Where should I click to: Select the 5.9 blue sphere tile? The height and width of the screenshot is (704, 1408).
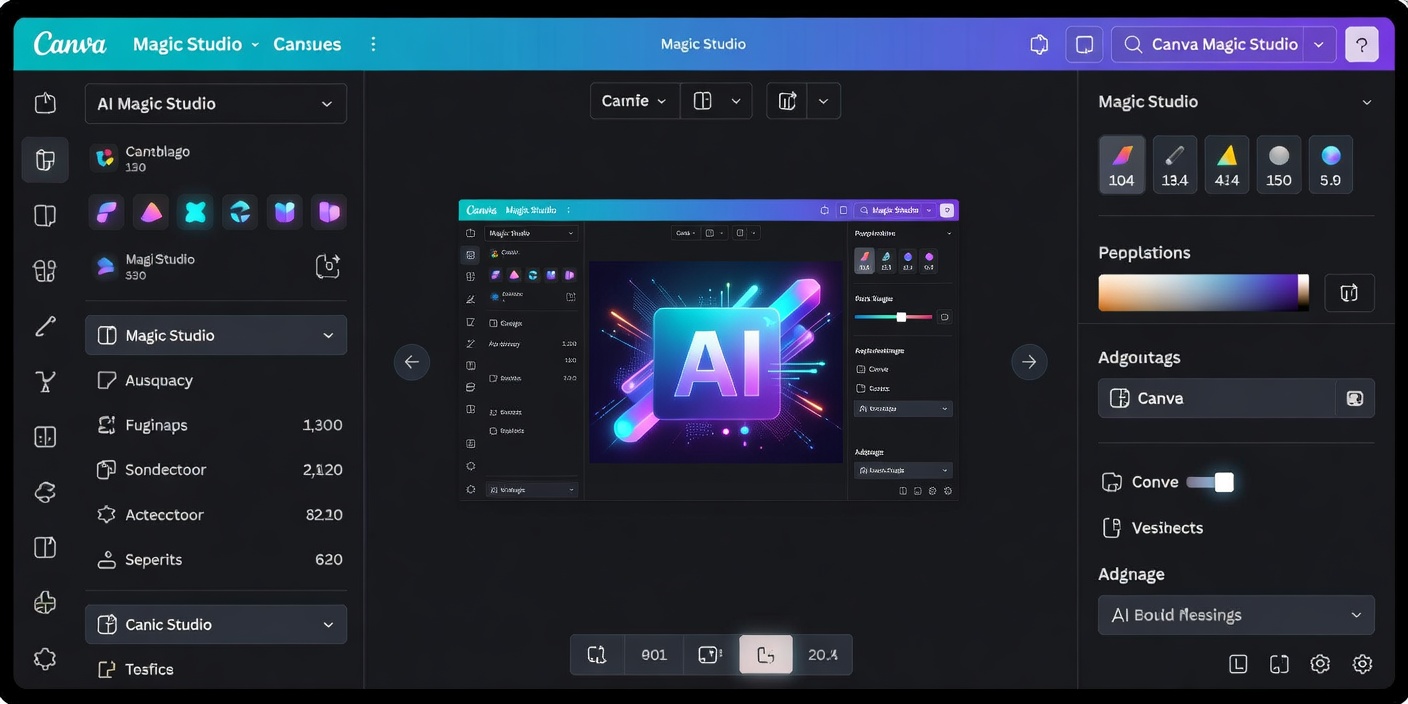[x=1331, y=165]
